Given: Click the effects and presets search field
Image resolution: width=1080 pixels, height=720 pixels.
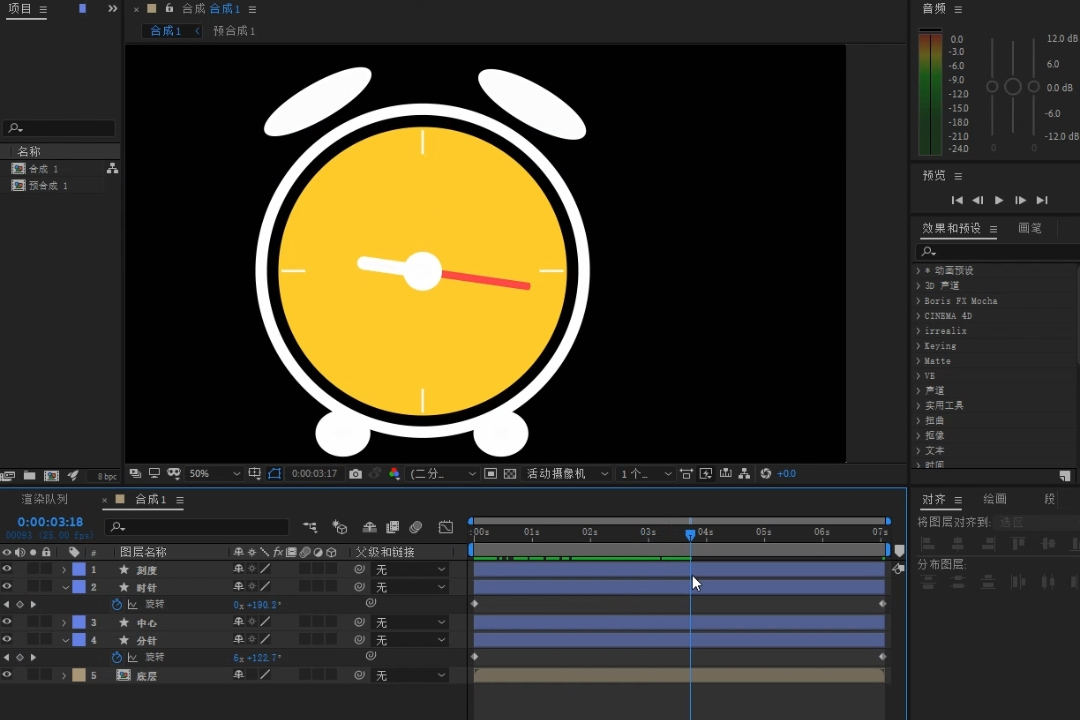Looking at the screenshot, I should tap(997, 251).
